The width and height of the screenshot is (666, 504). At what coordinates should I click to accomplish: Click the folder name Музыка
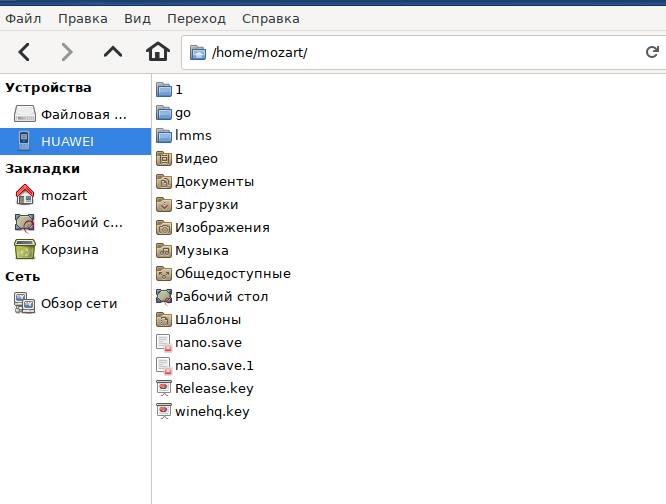[x=202, y=251]
